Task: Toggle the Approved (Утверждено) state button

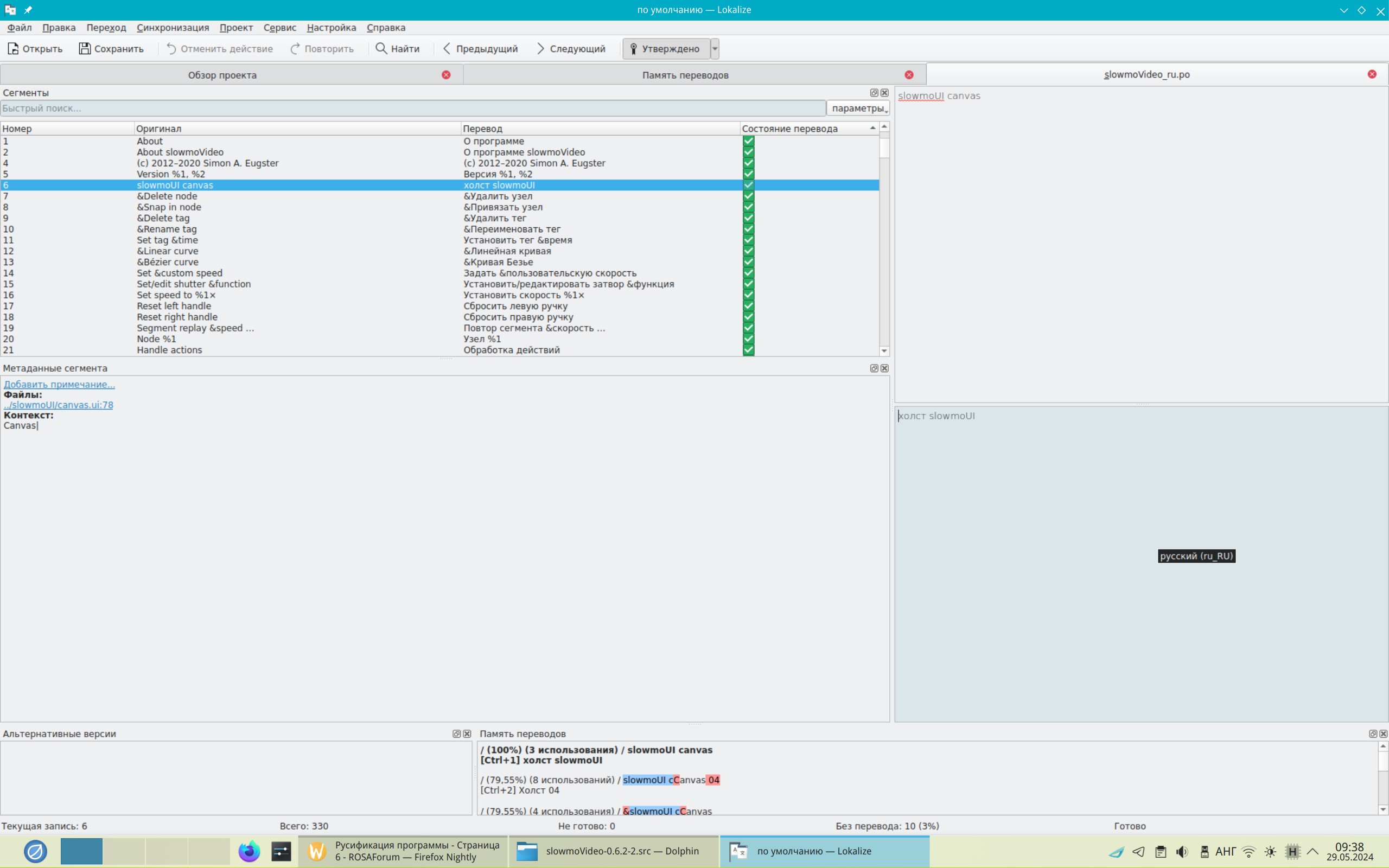Action: pos(666,49)
